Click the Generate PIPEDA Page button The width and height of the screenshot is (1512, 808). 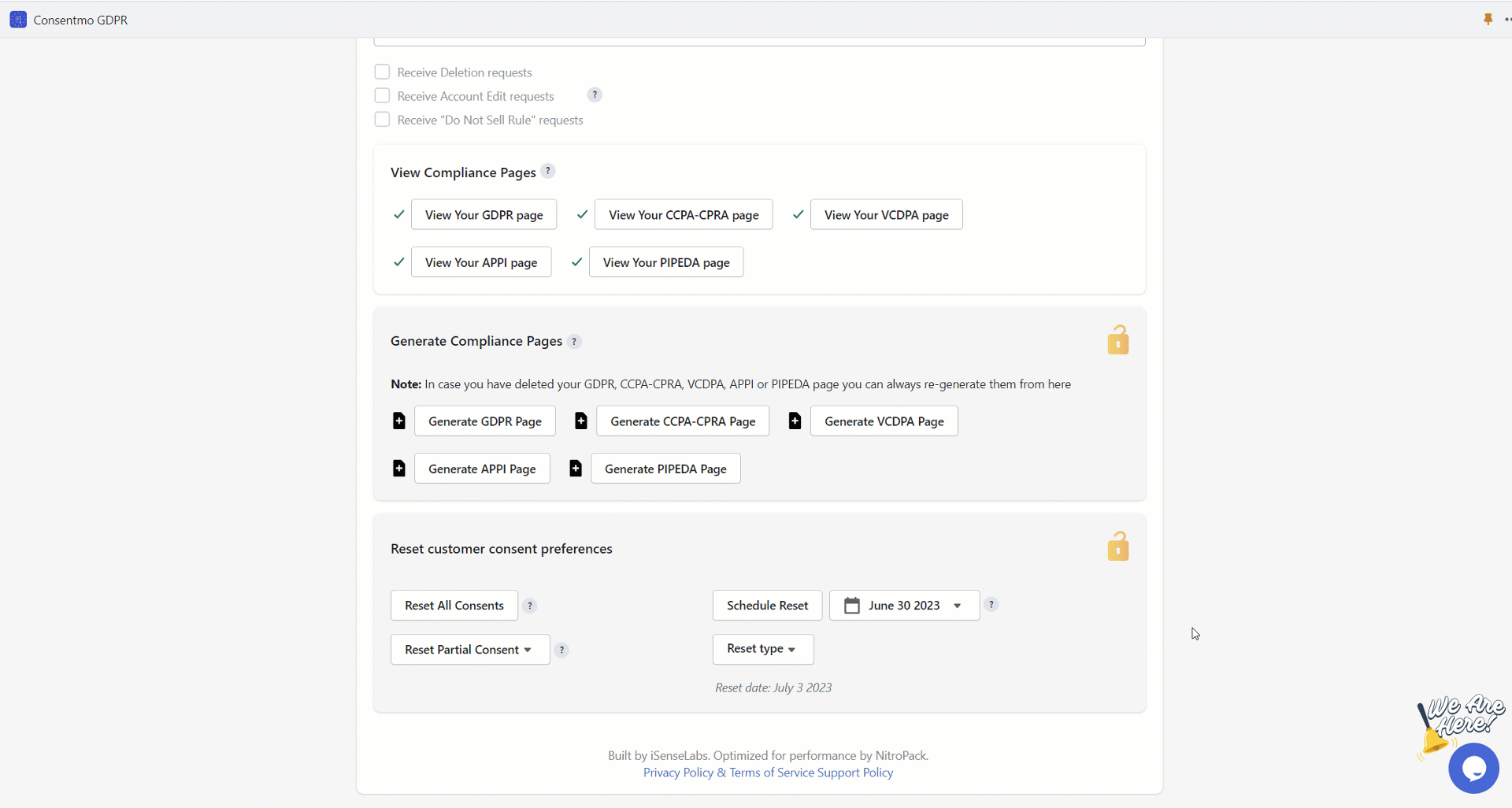click(x=665, y=469)
